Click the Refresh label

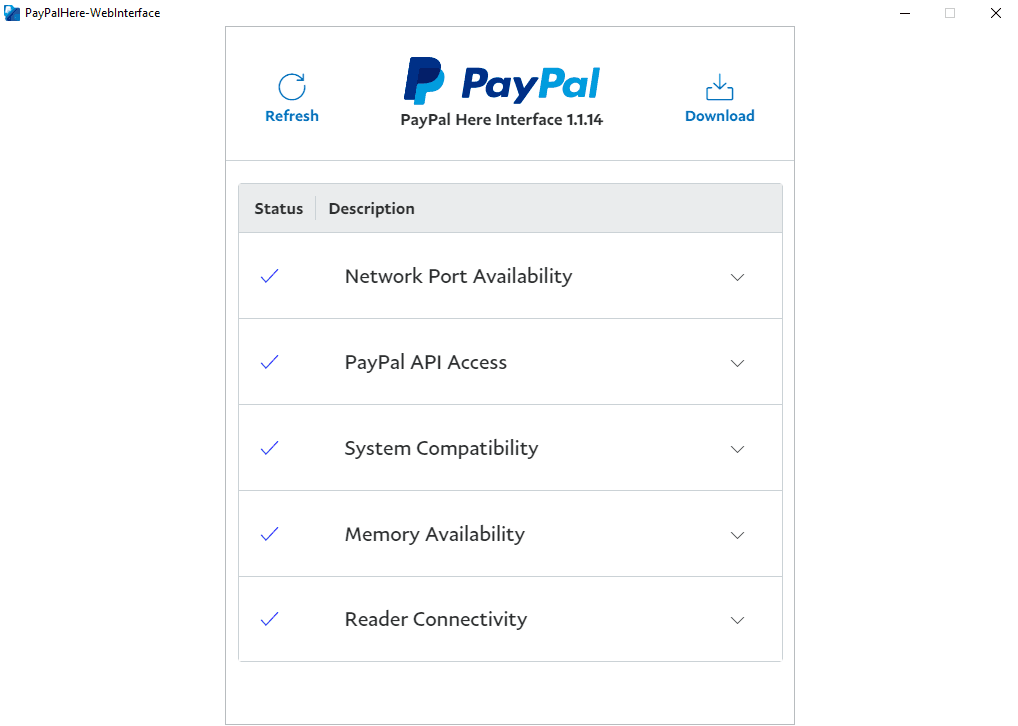(291, 116)
